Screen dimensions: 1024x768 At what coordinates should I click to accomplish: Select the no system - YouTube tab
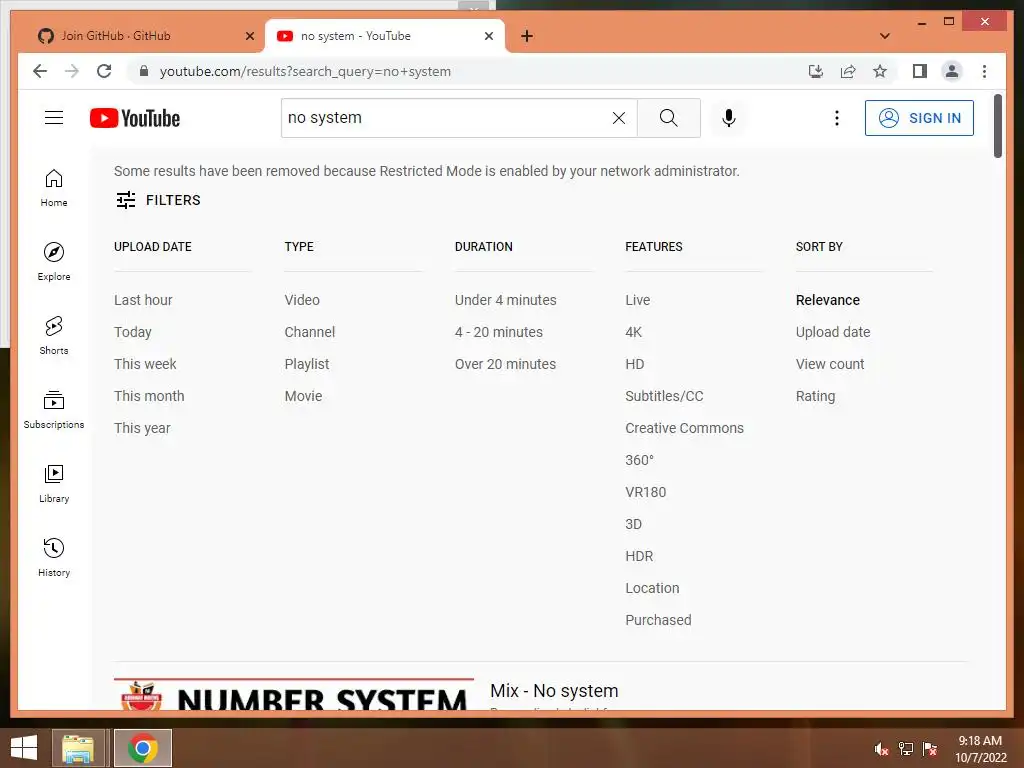(x=384, y=36)
